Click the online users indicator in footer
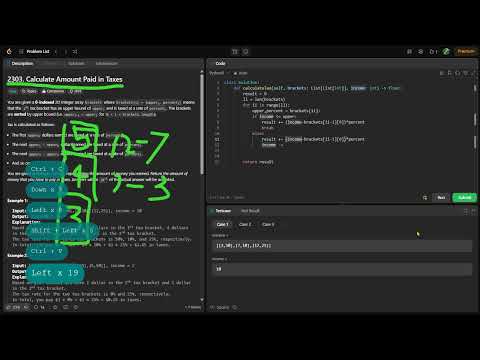This screenshot has width=480, height=360. tap(193, 307)
